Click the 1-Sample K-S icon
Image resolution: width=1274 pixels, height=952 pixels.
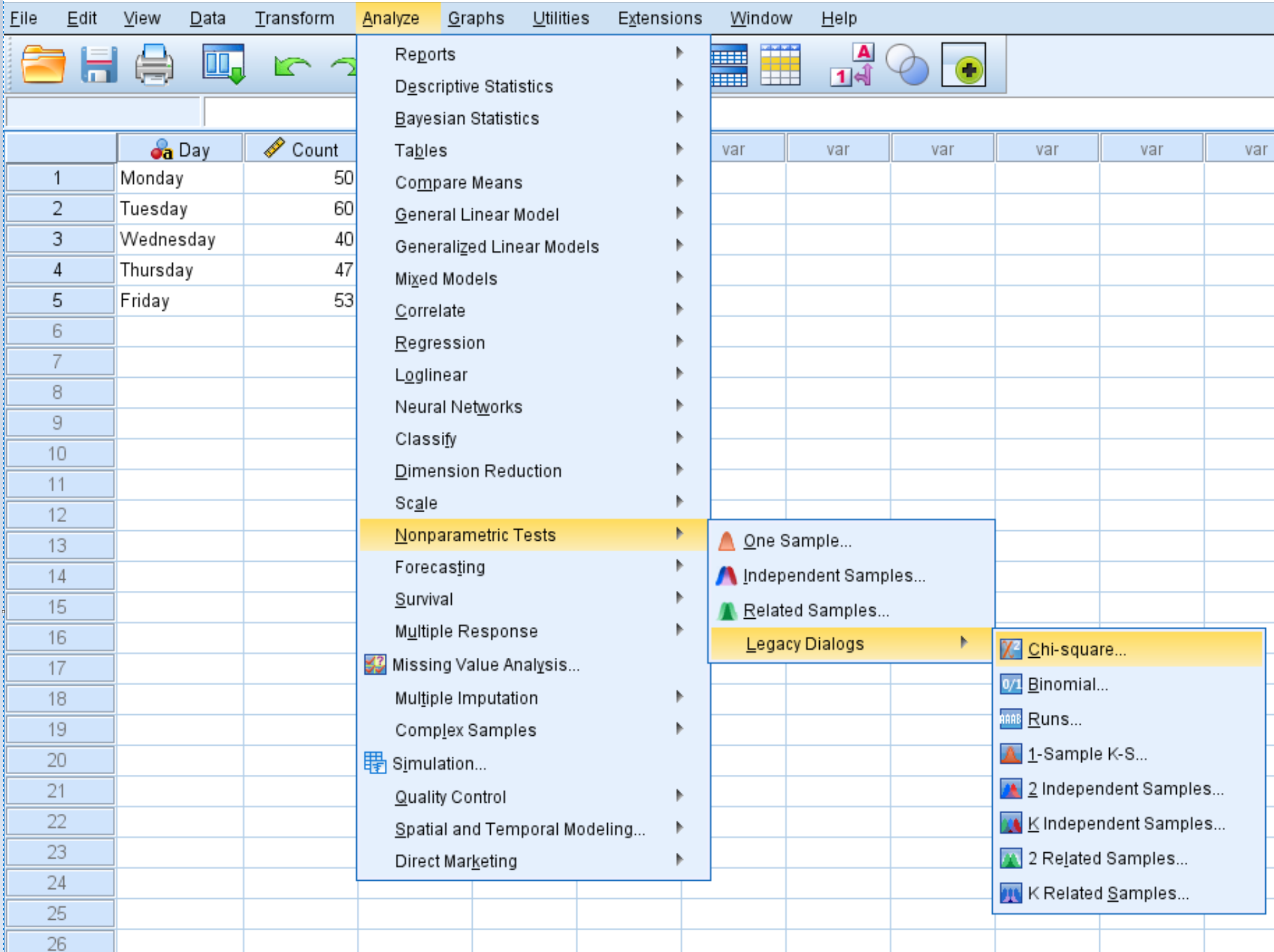pos(1011,754)
